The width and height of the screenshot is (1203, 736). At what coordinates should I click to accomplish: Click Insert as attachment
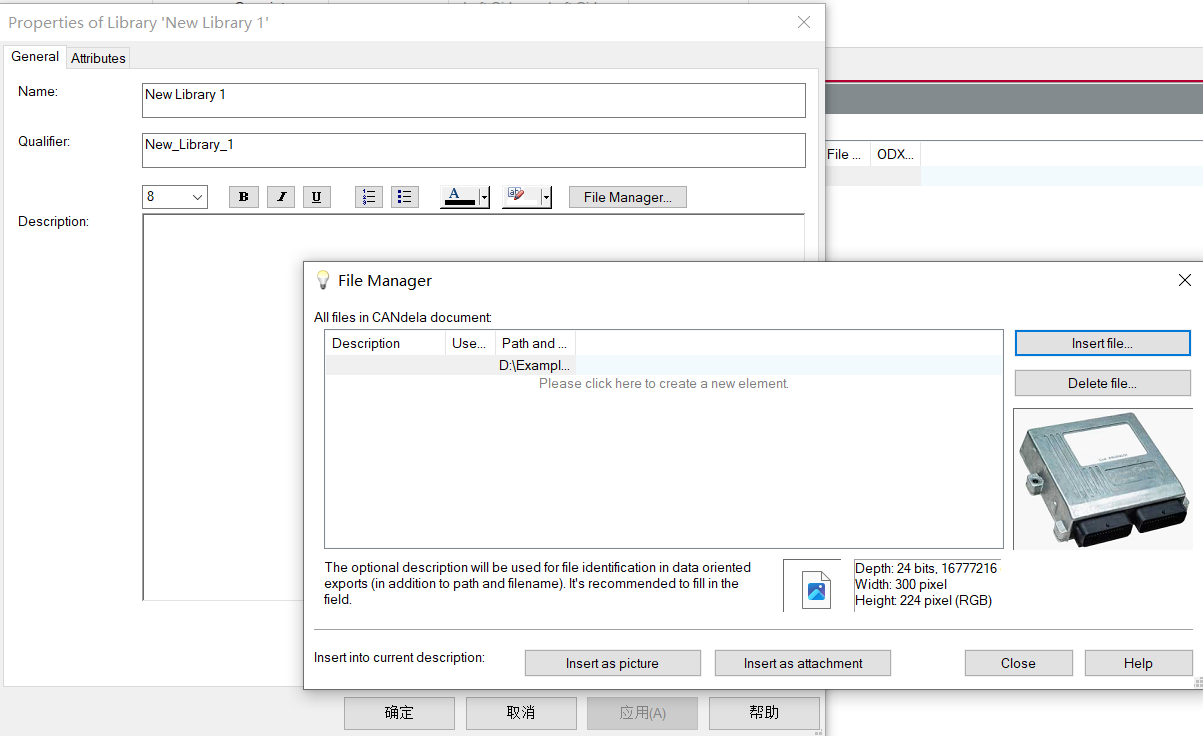(x=803, y=663)
